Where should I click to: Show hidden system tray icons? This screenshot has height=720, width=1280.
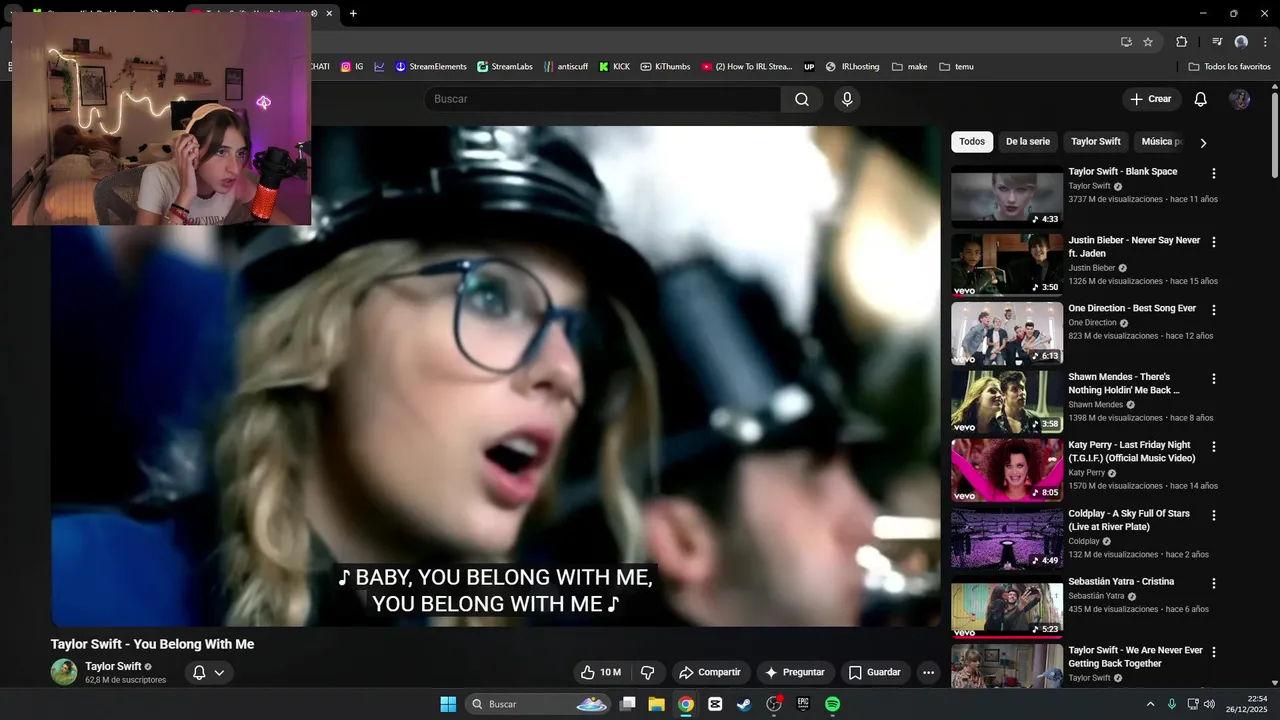tap(1150, 704)
